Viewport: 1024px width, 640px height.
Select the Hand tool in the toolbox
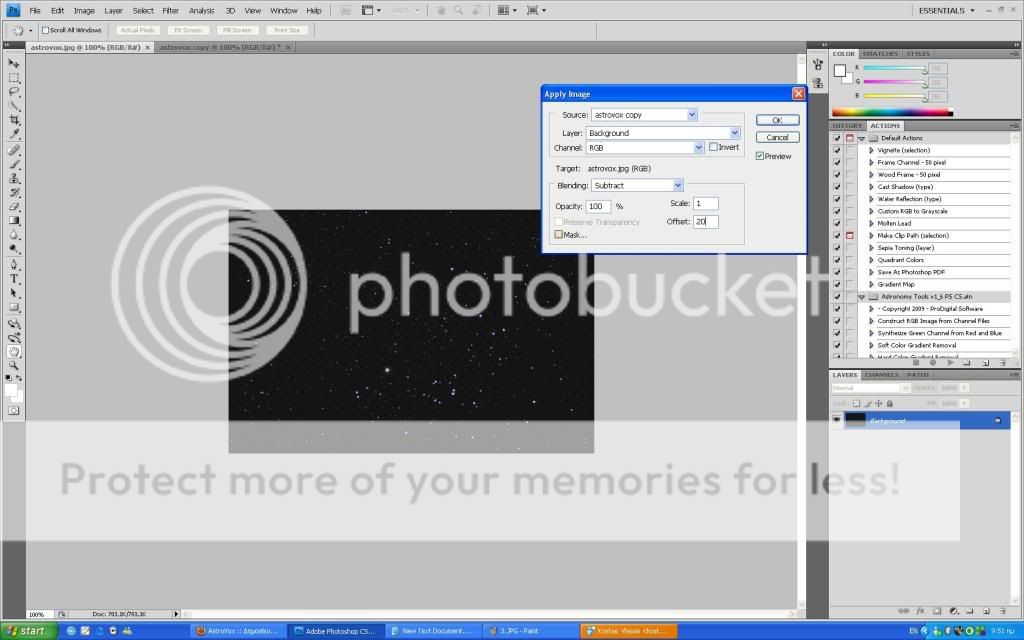point(14,351)
